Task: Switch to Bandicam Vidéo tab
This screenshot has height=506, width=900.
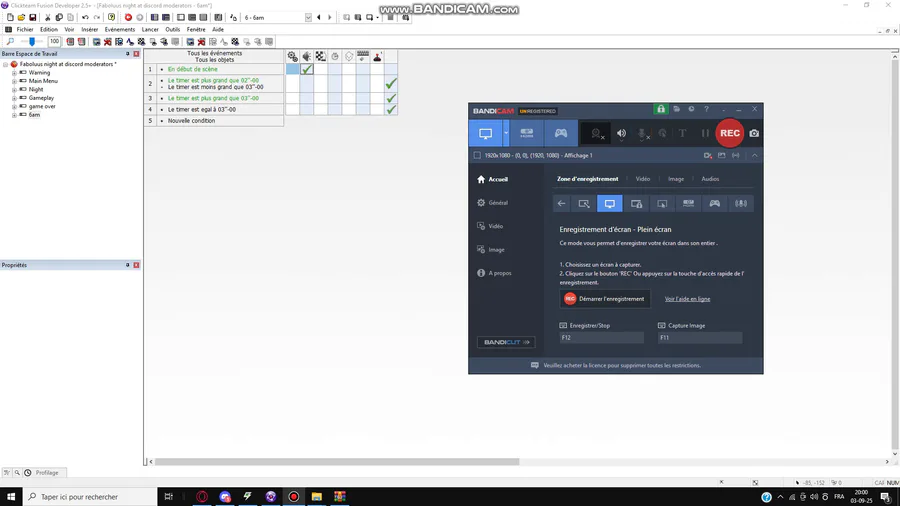Action: point(643,179)
